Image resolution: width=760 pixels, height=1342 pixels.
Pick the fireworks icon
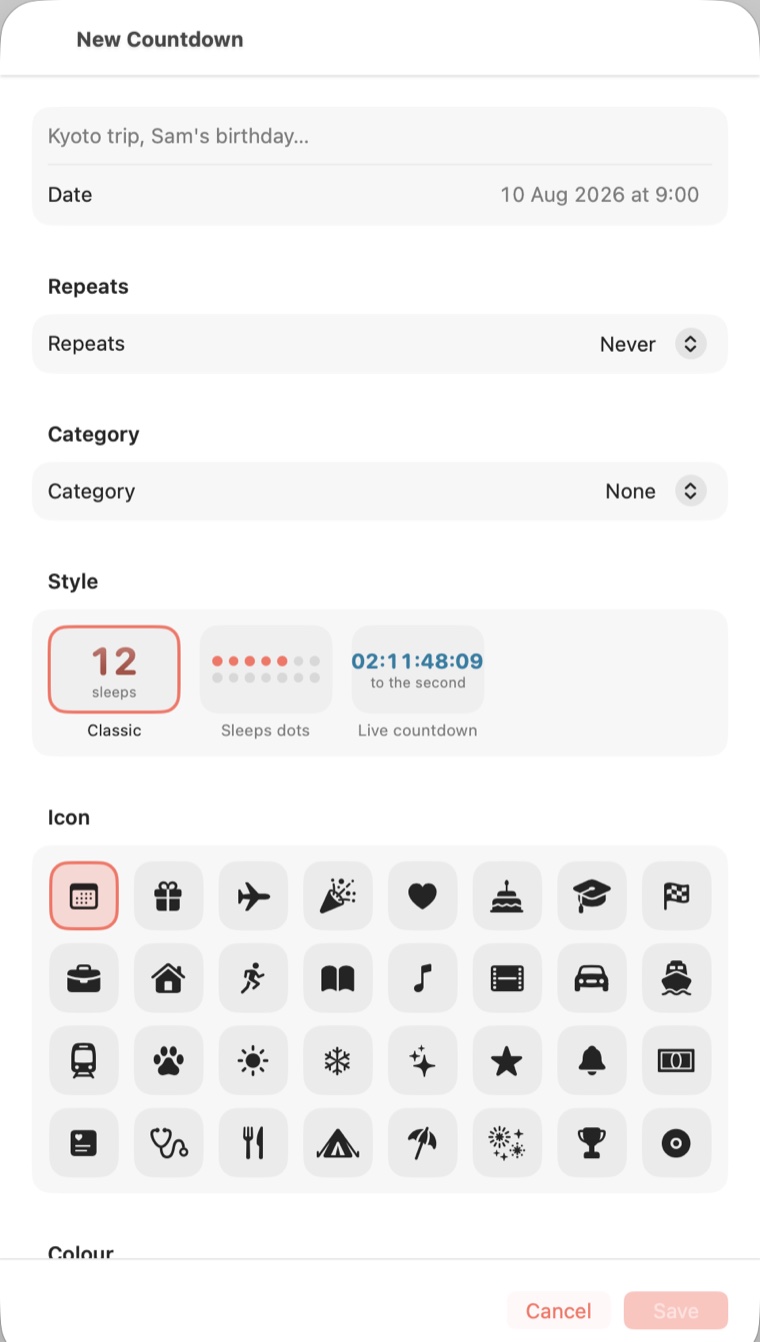point(507,1142)
